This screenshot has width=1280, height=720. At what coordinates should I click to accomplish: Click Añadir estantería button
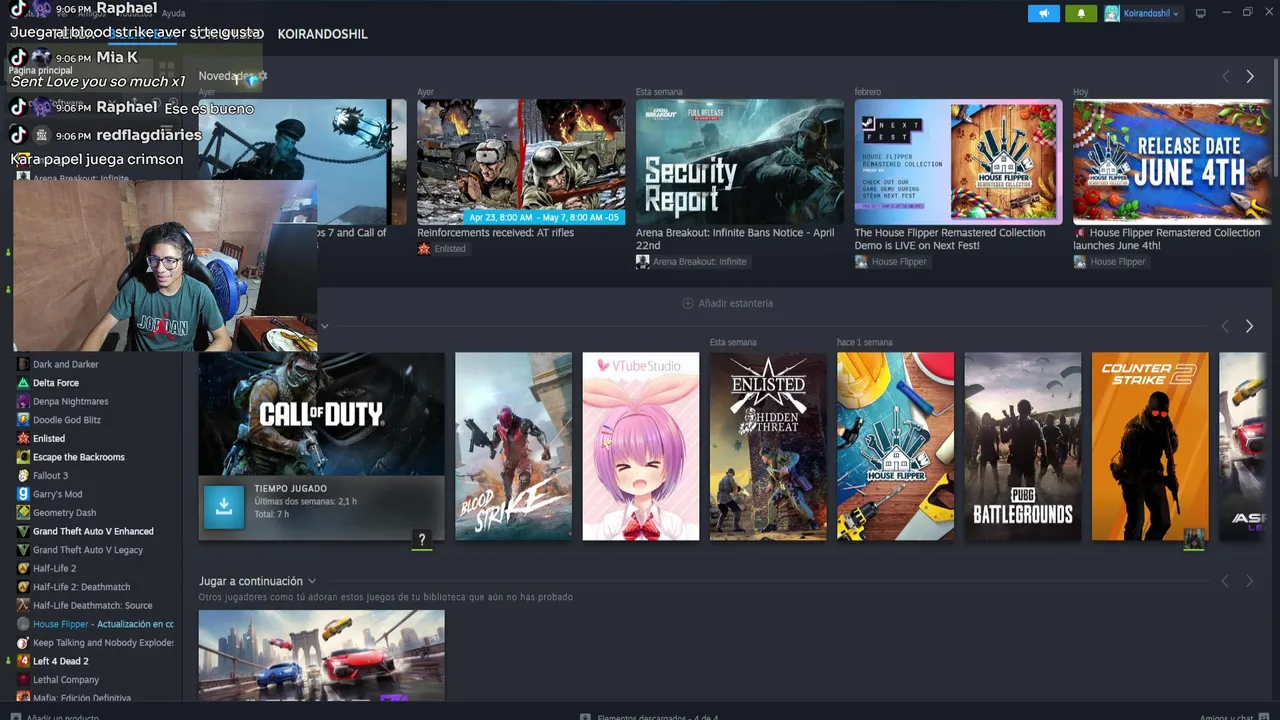[x=728, y=303]
